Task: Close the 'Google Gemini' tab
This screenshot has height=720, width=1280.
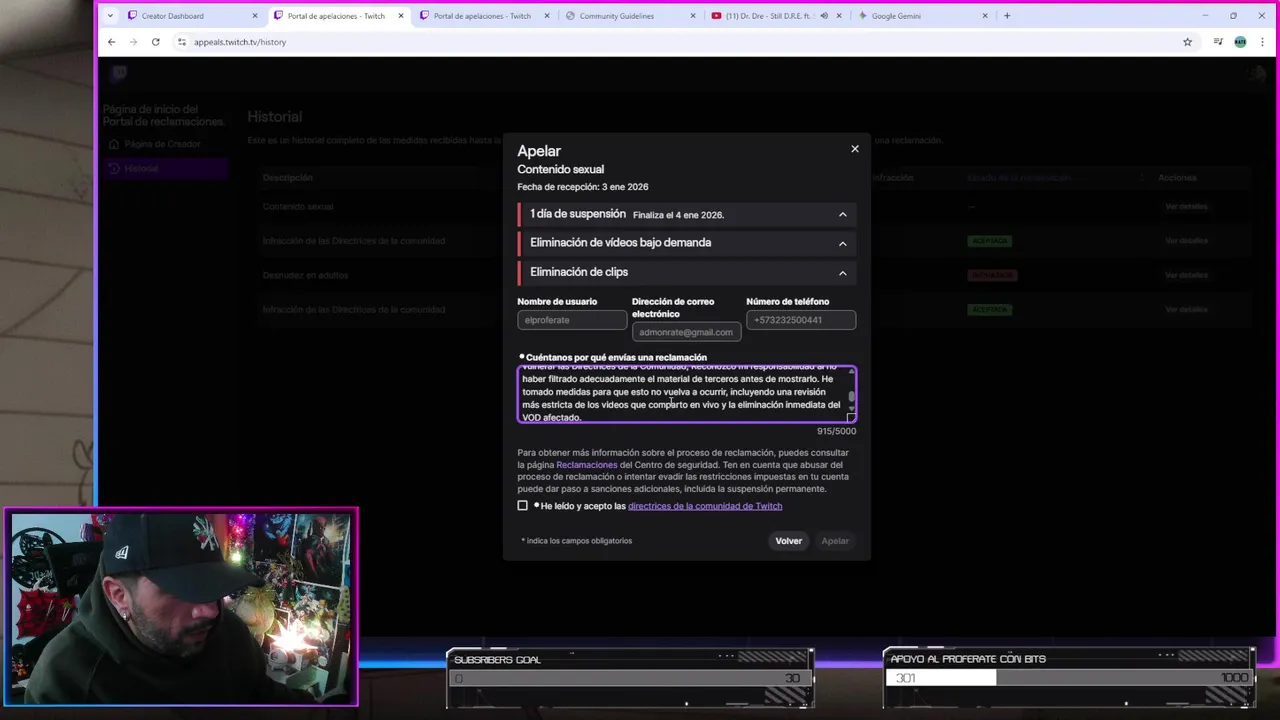Action: (984, 16)
